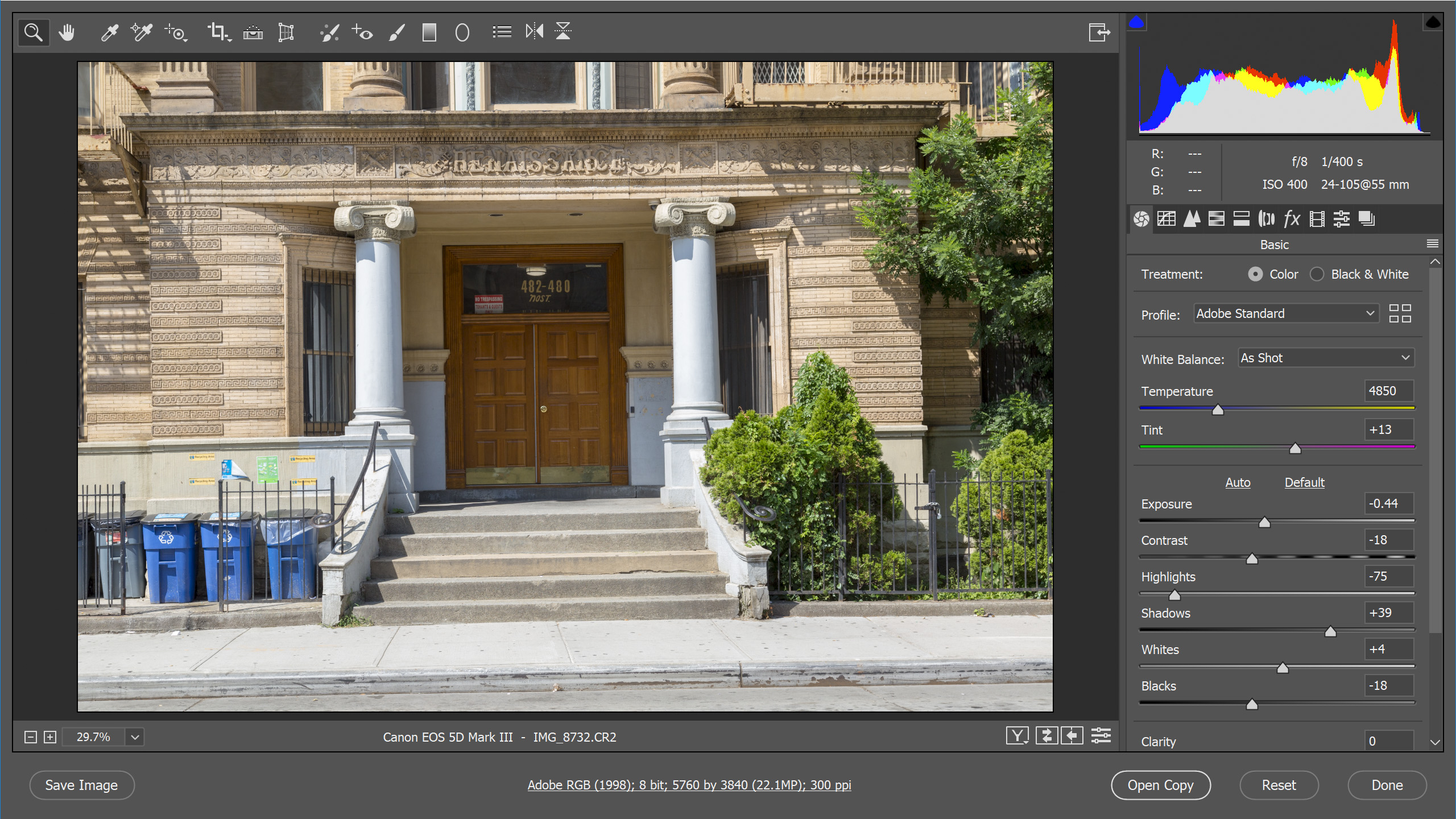Toggle full screen mode icon
The width and height of the screenshot is (1456, 819).
coord(1099,32)
